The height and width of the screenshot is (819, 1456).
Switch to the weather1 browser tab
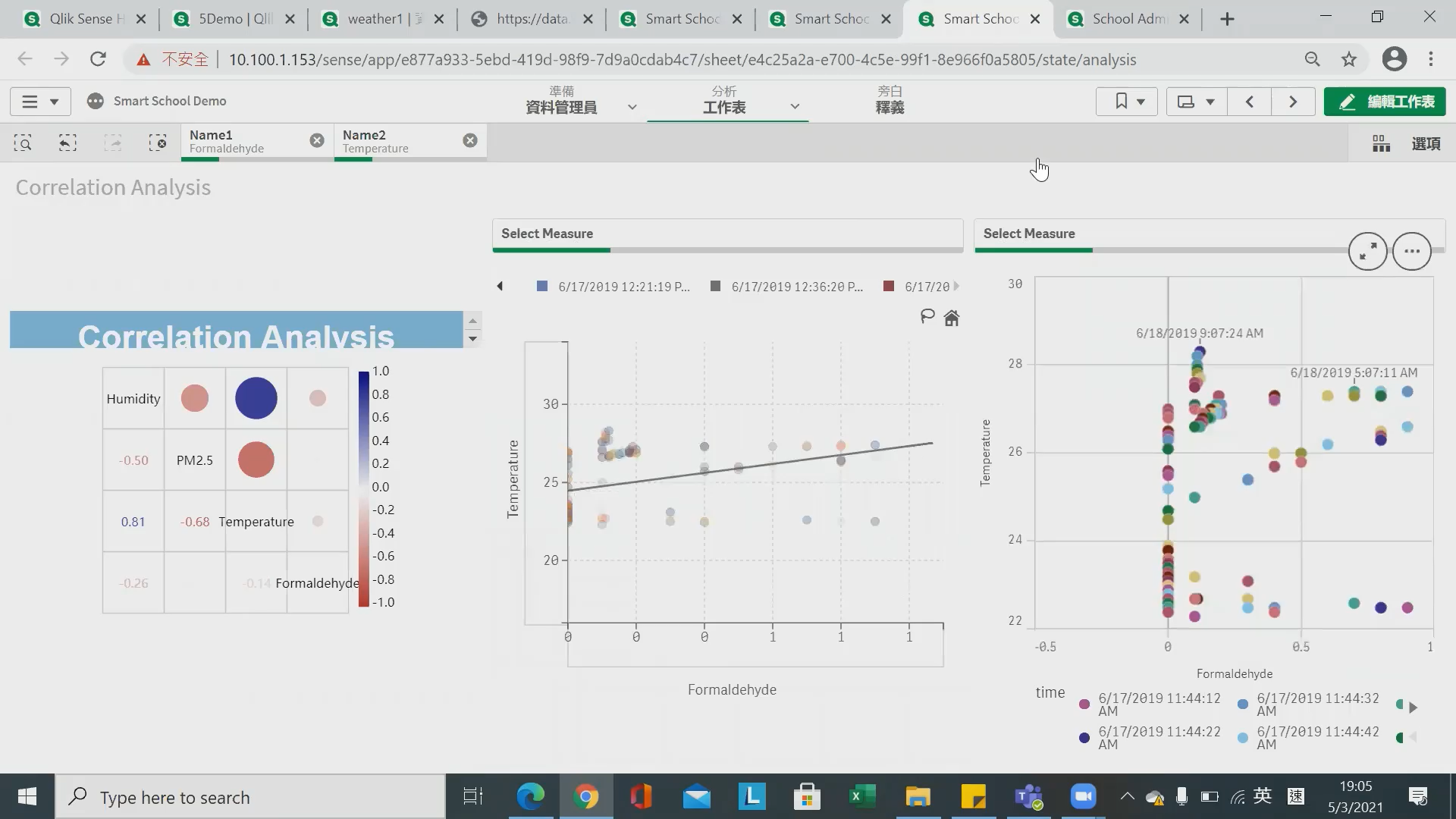click(375, 19)
